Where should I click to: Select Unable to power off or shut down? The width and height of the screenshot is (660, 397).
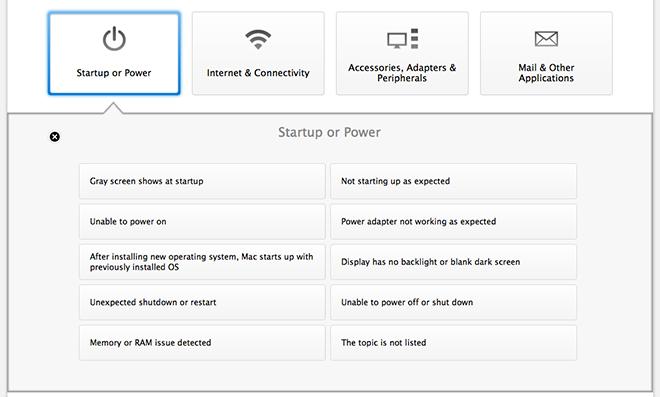(453, 302)
